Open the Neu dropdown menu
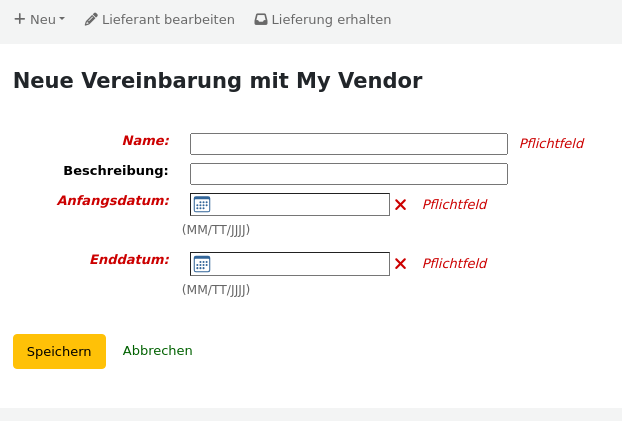Screen dimensions: 622x421 click(x=39, y=19)
